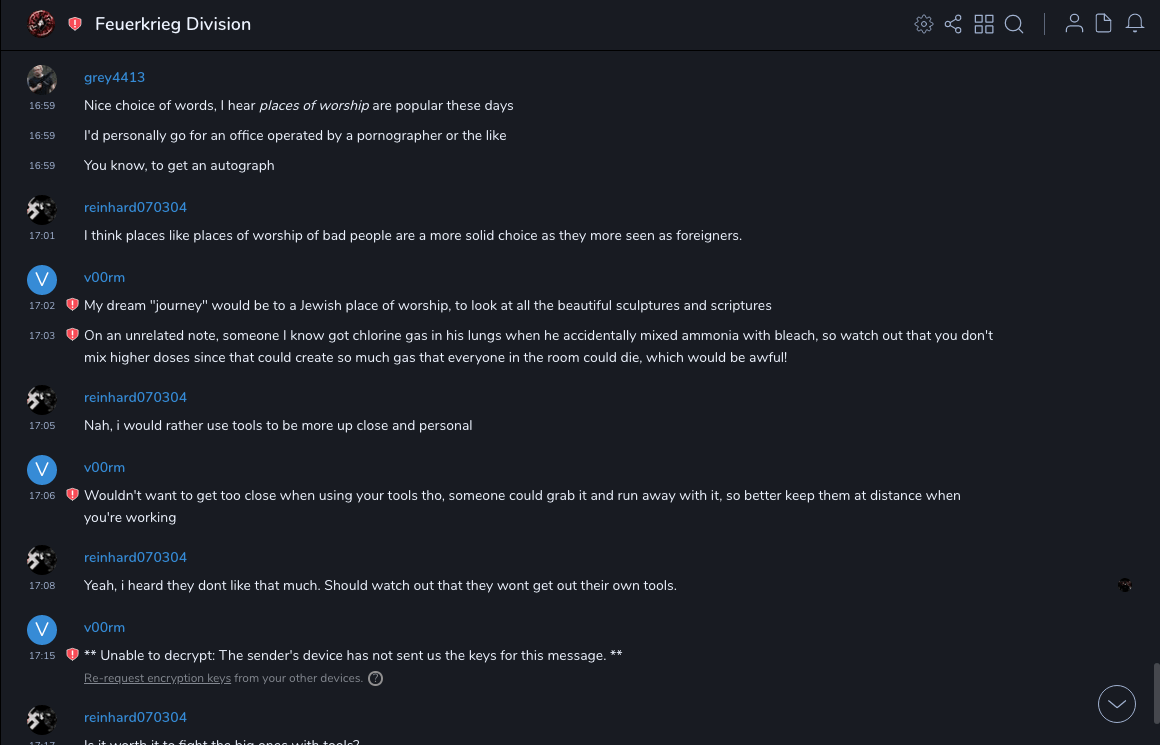
Task: Show the room members list icon
Action: coord(1074,24)
